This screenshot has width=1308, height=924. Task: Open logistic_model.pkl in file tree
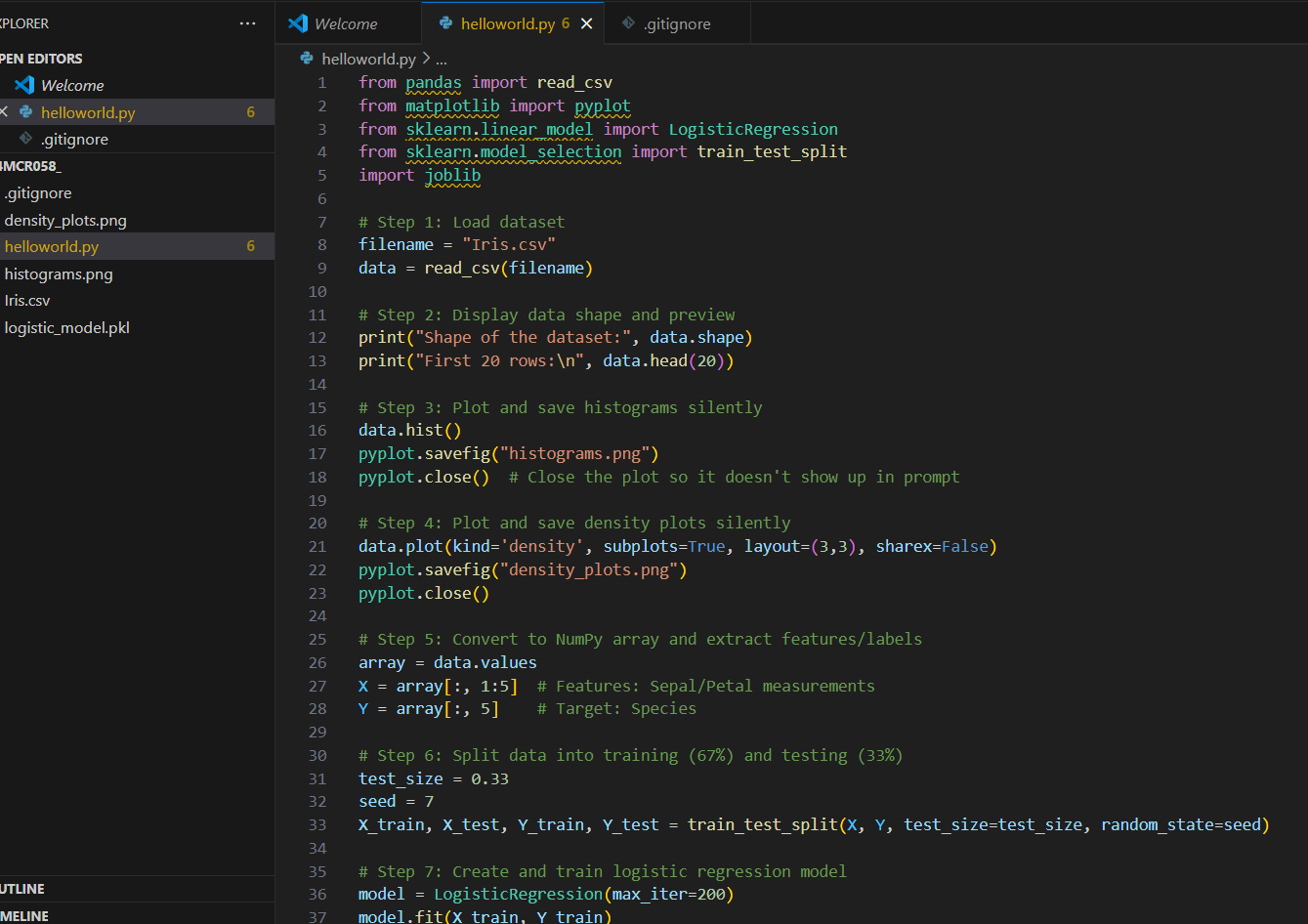tap(137, 327)
